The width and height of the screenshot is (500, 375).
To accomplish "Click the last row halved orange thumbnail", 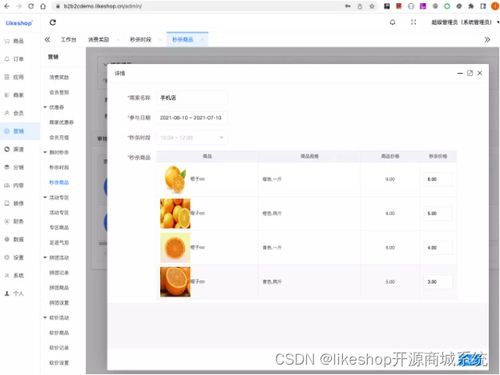I will pyautogui.click(x=175, y=282).
